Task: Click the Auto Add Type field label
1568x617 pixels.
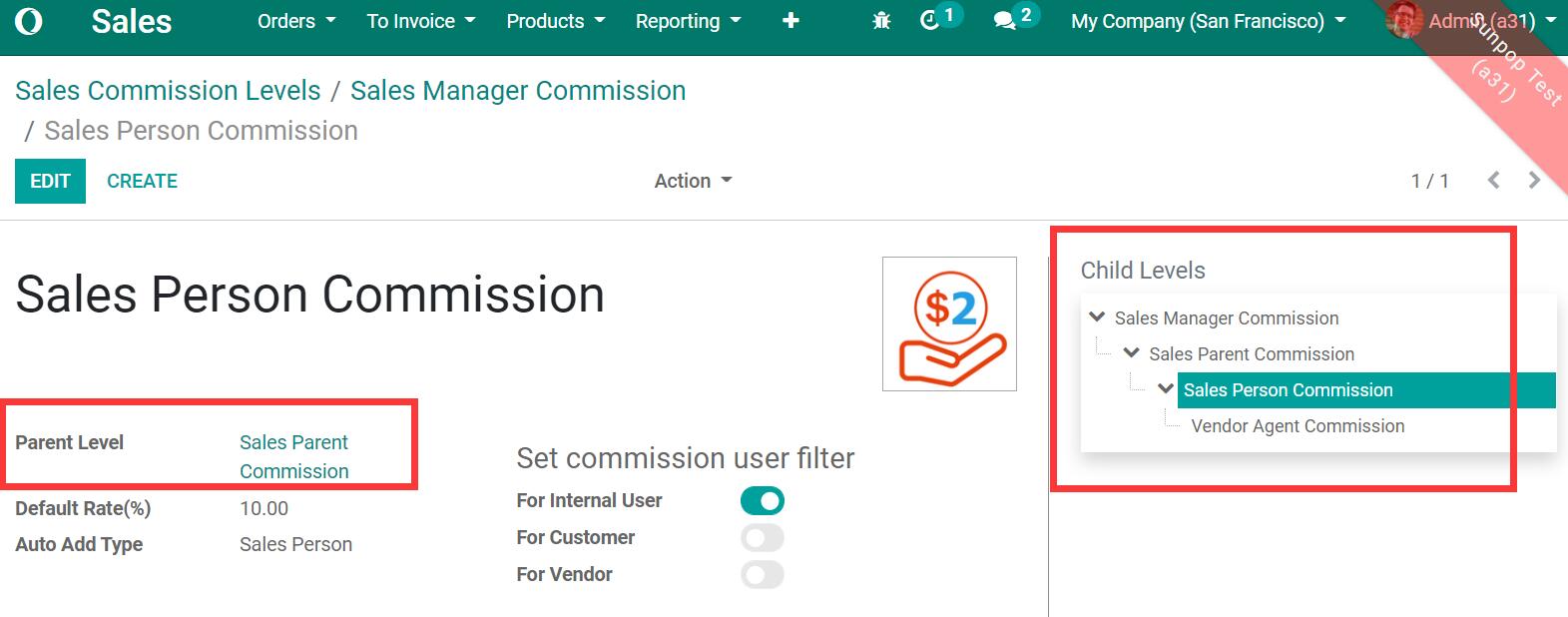Action: [x=79, y=545]
